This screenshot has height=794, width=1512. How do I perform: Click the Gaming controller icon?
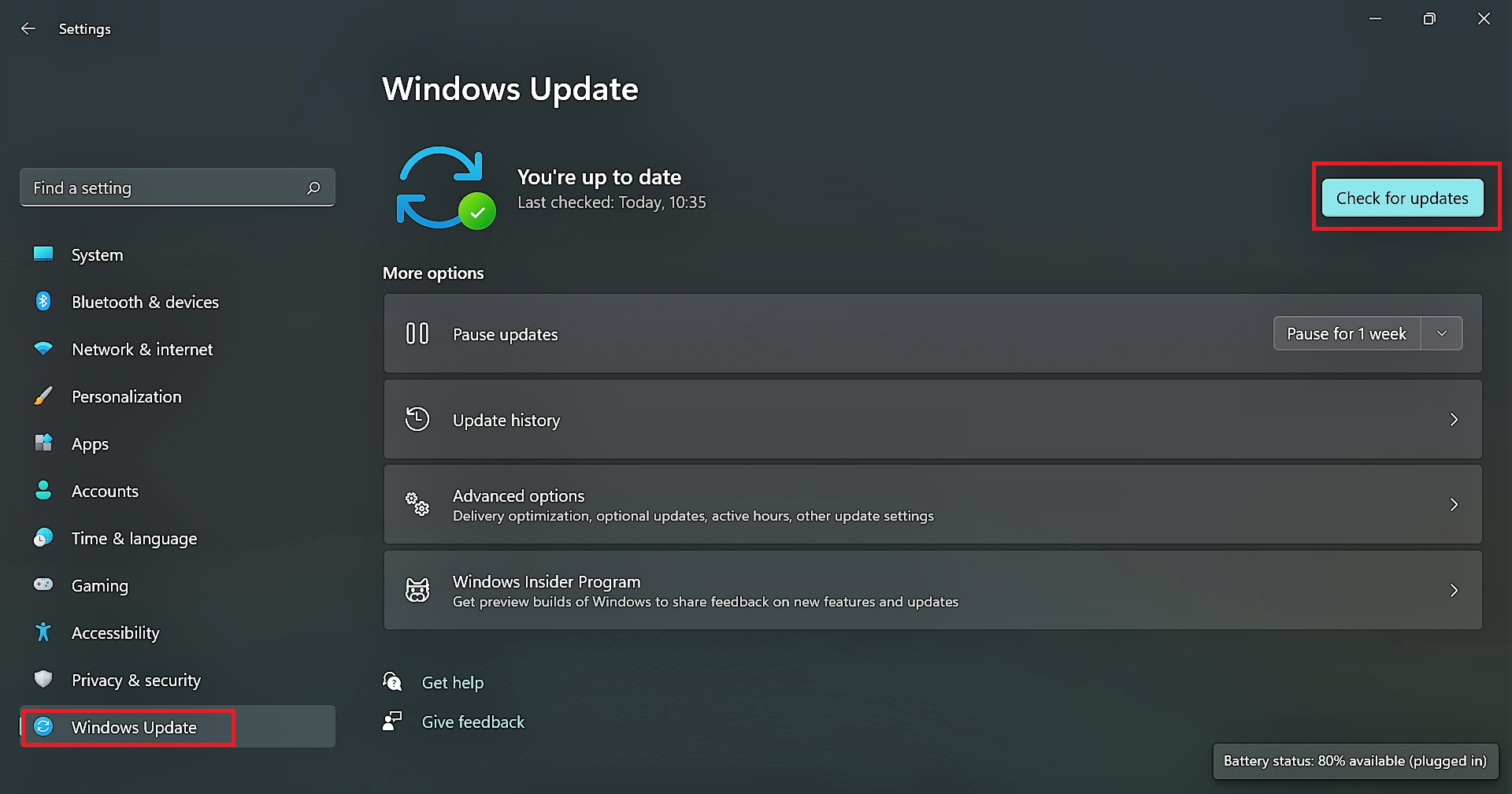point(43,584)
